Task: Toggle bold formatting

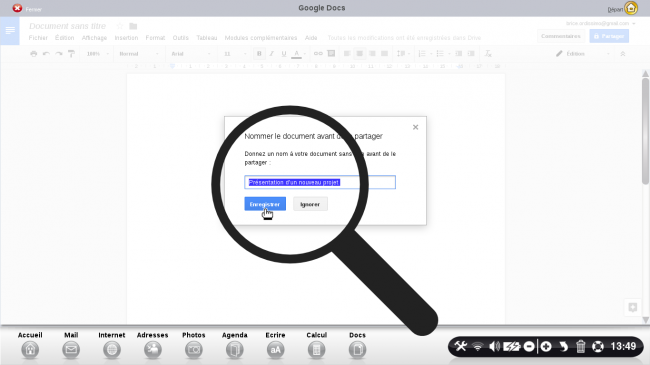Action: (259, 54)
